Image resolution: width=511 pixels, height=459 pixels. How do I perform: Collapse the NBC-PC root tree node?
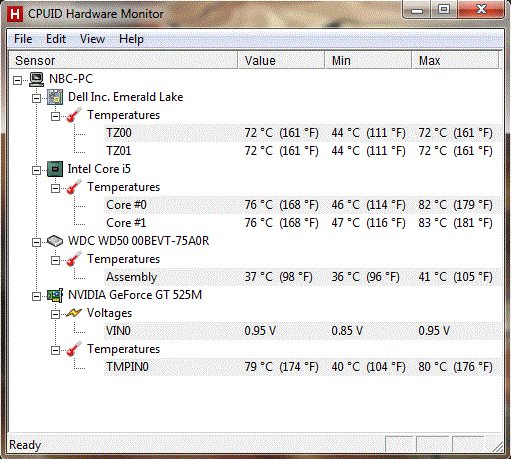click(17, 80)
